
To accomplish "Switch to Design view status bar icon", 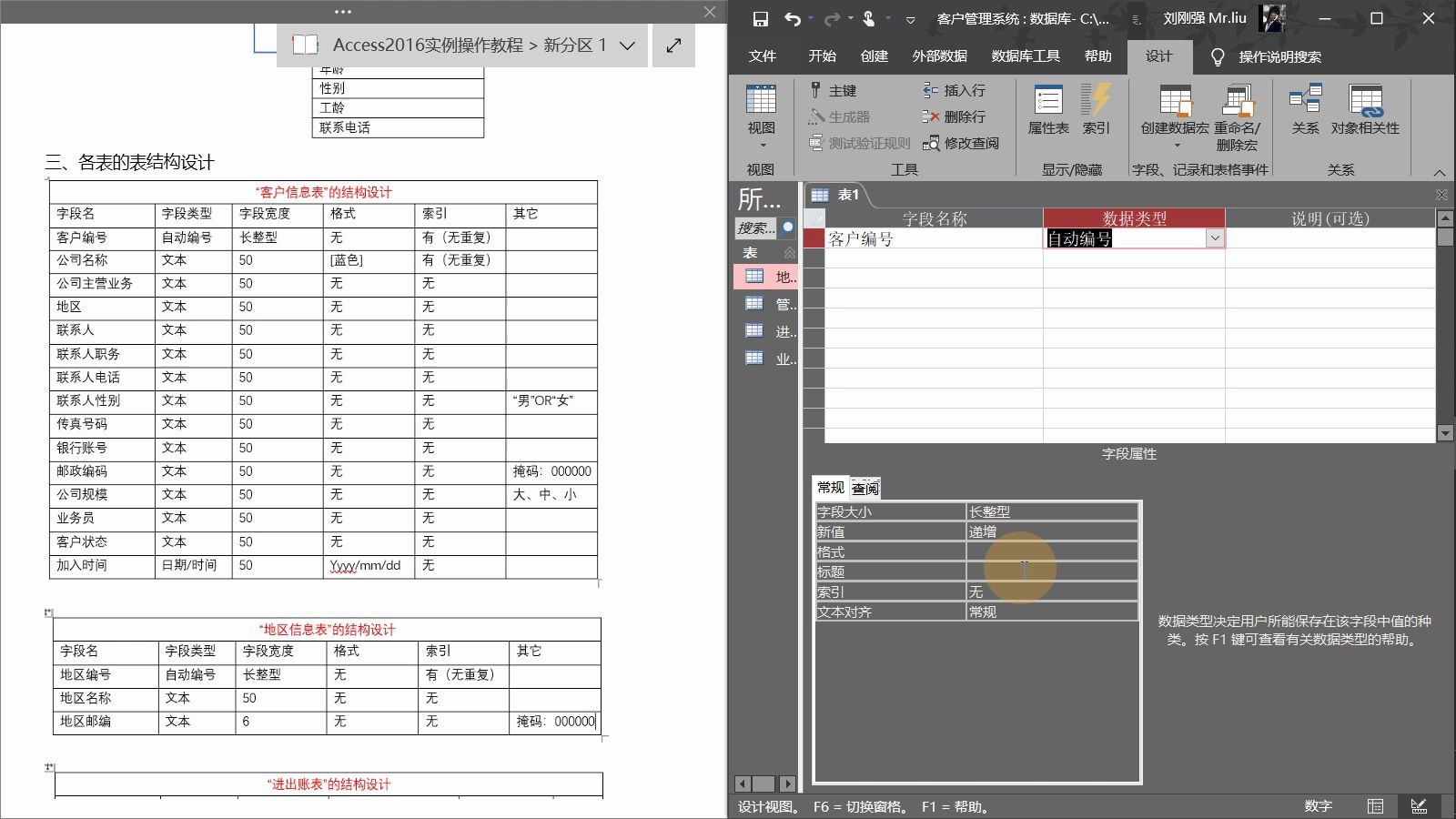I will tap(1419, 806).
